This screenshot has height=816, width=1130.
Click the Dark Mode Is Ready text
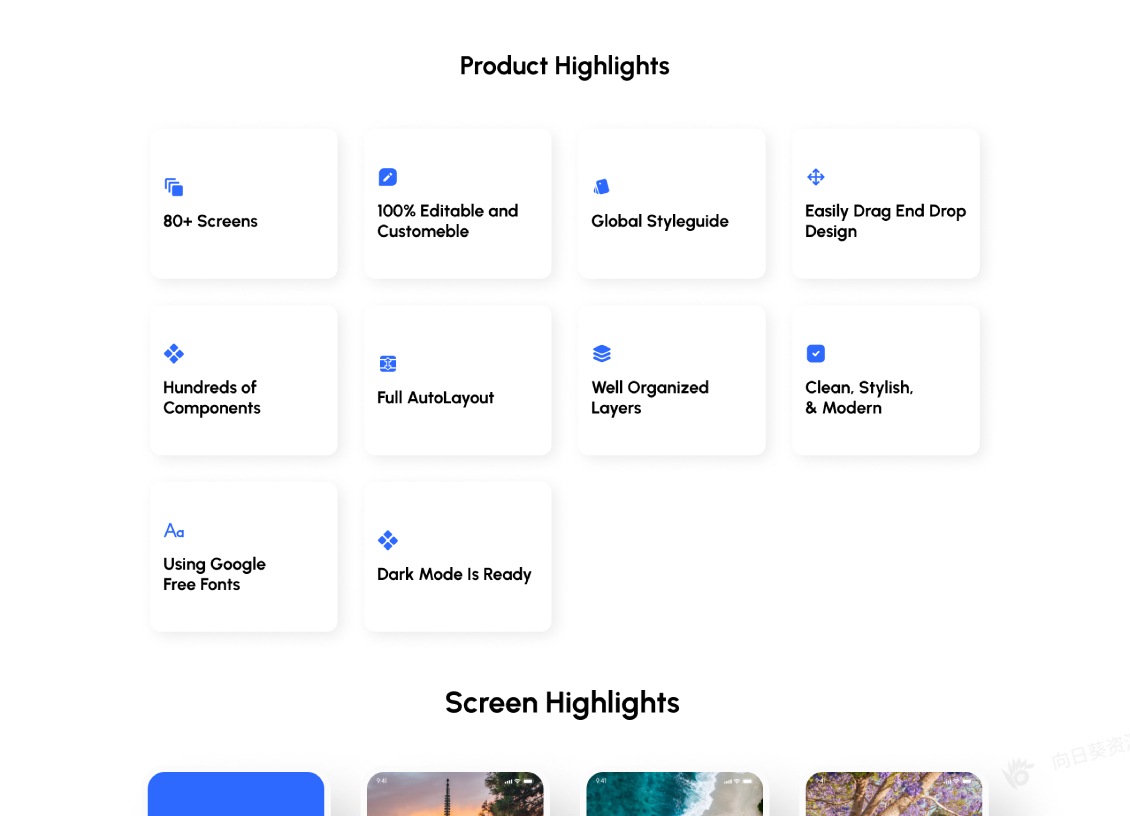click(454, 574)
